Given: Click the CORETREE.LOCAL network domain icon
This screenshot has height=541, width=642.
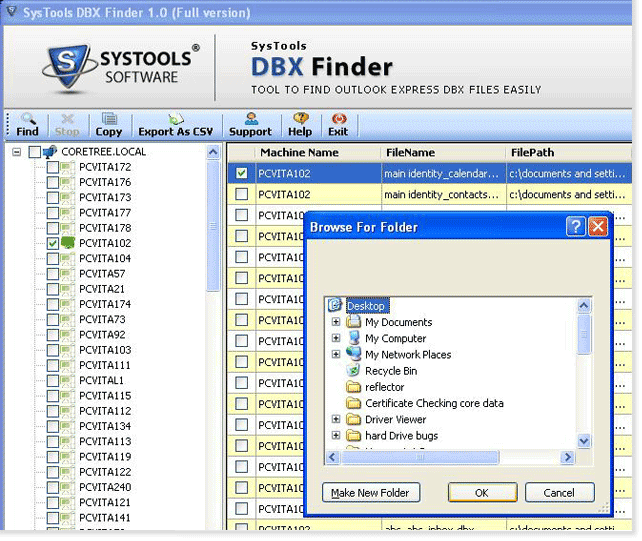Looking at the screenshot, I should coord(50,152).
